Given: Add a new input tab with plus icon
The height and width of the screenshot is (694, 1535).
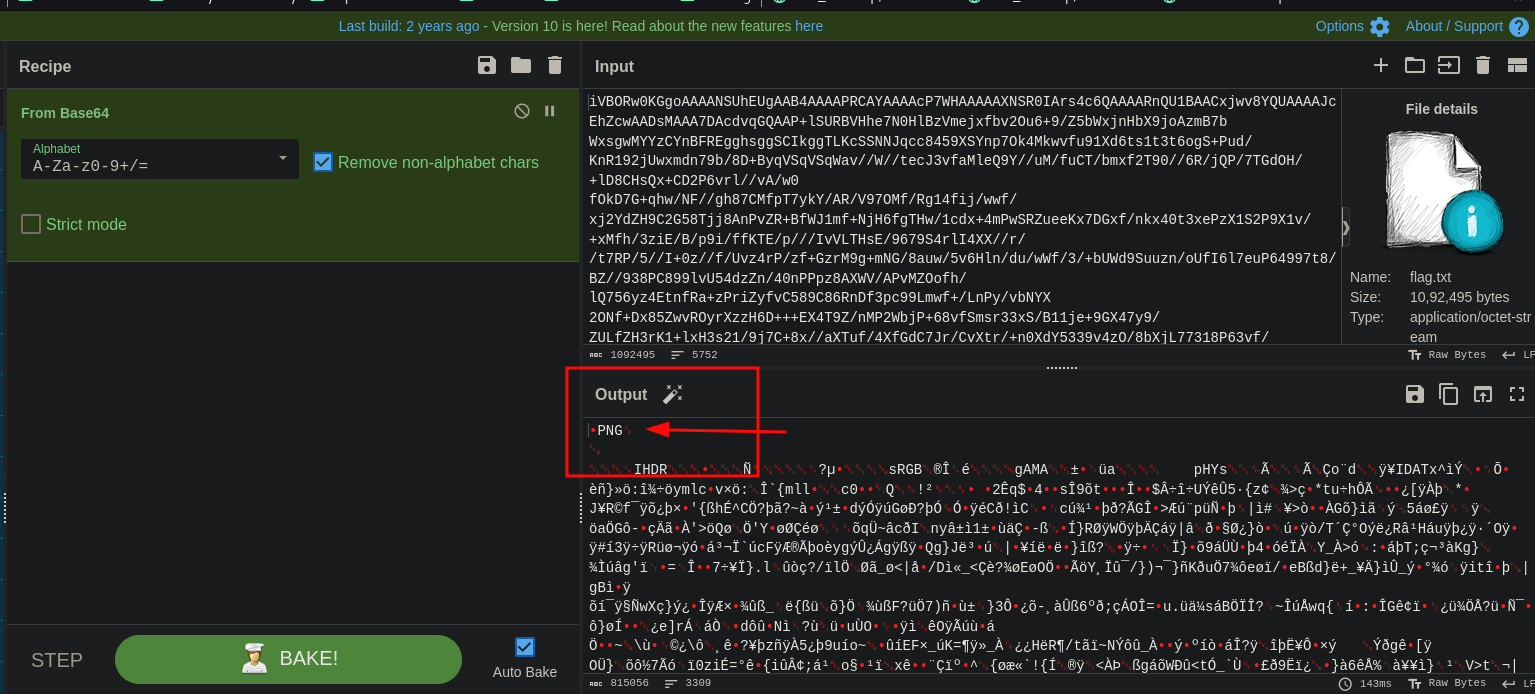Looking at the screenshot, I should (x=1381, y=66).
